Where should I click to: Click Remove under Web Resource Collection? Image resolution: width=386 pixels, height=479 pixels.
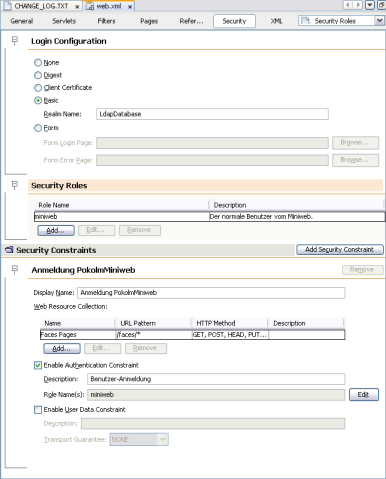pyautogui.click(x=146, y=349)
